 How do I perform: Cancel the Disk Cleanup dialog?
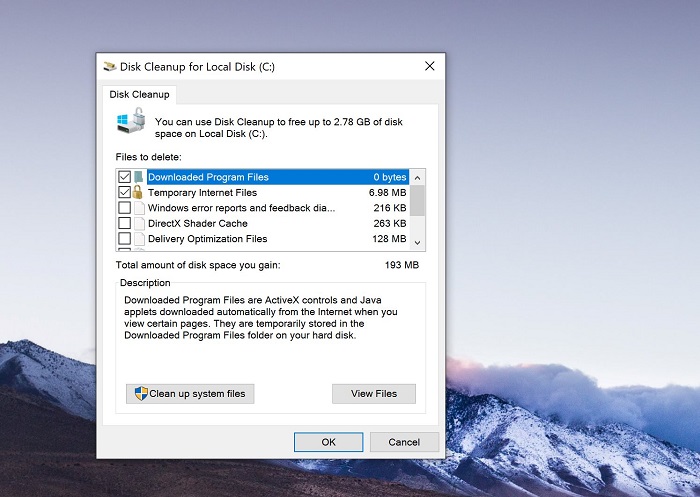403,442
